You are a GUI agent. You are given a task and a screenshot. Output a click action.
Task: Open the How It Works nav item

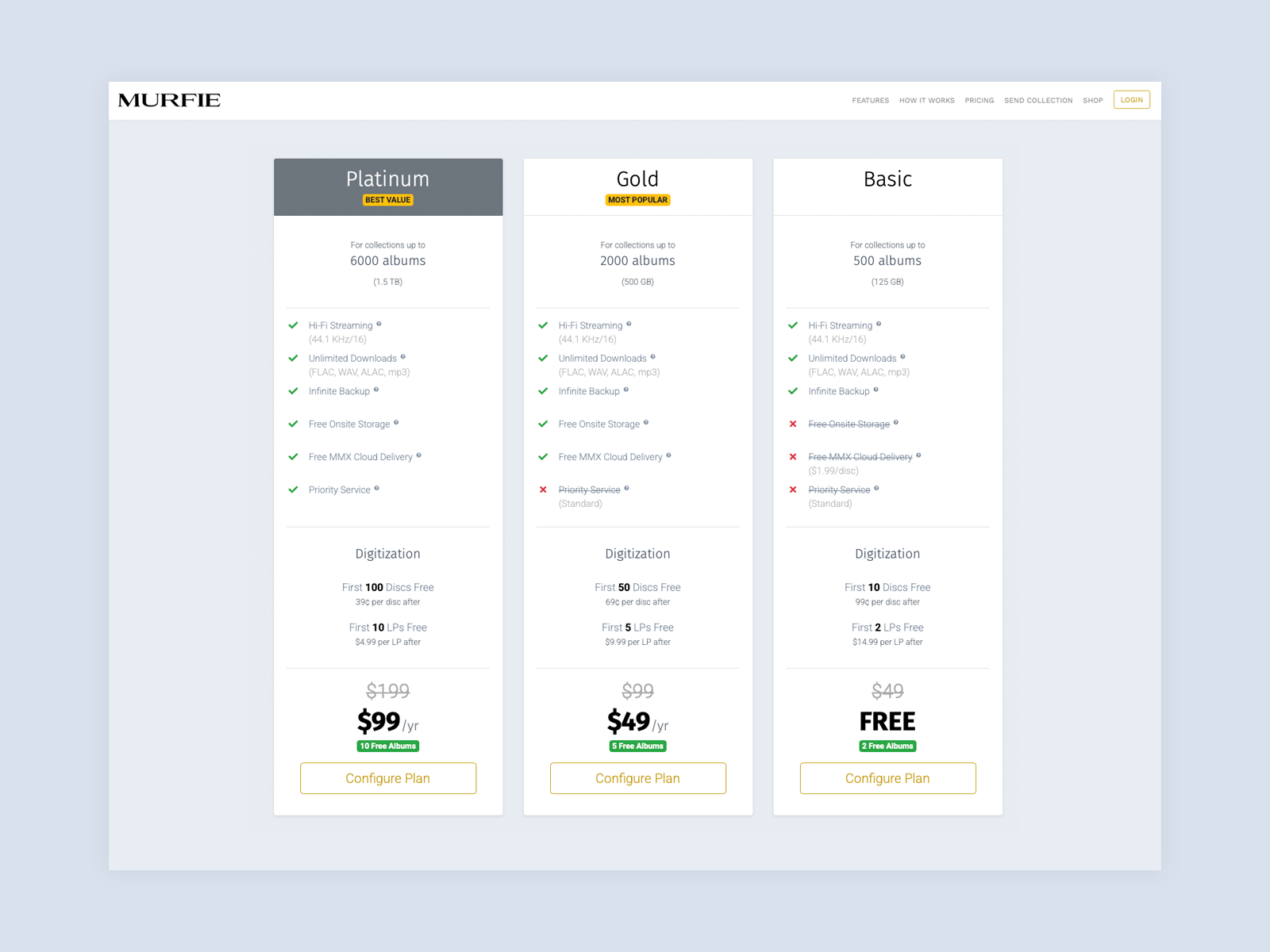pos(927,101)
